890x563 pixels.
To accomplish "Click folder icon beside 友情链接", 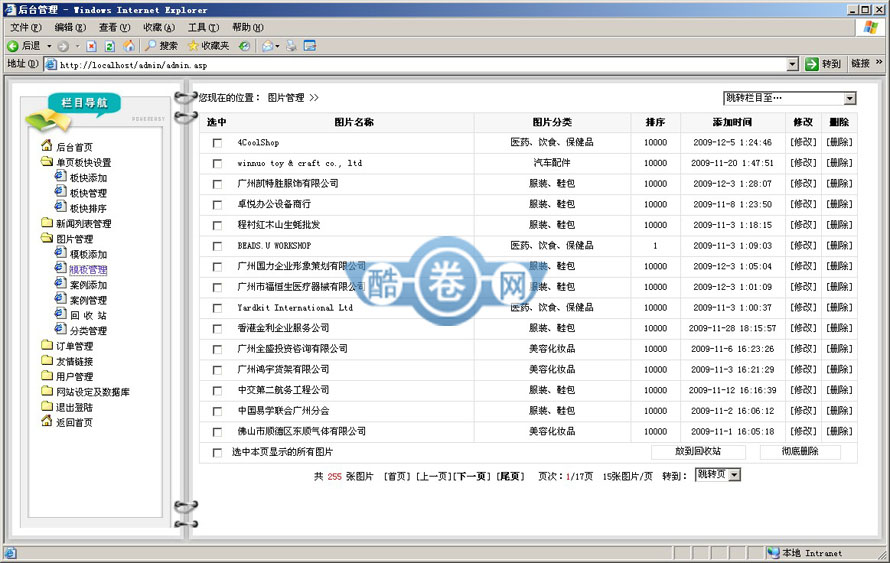I will pos(47,360).
